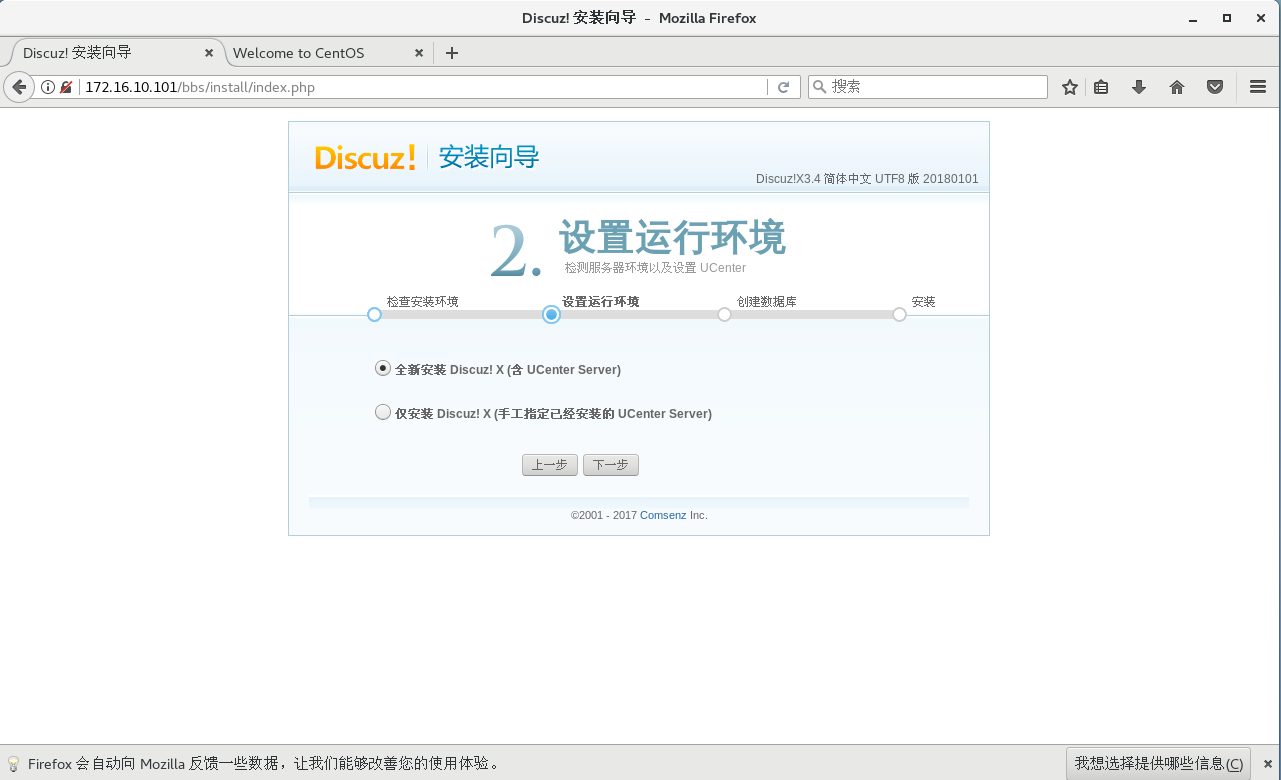Open site information icon in address bar
Image resolution: width=1281 pixels, height=780 pixels.
[47, 87]
